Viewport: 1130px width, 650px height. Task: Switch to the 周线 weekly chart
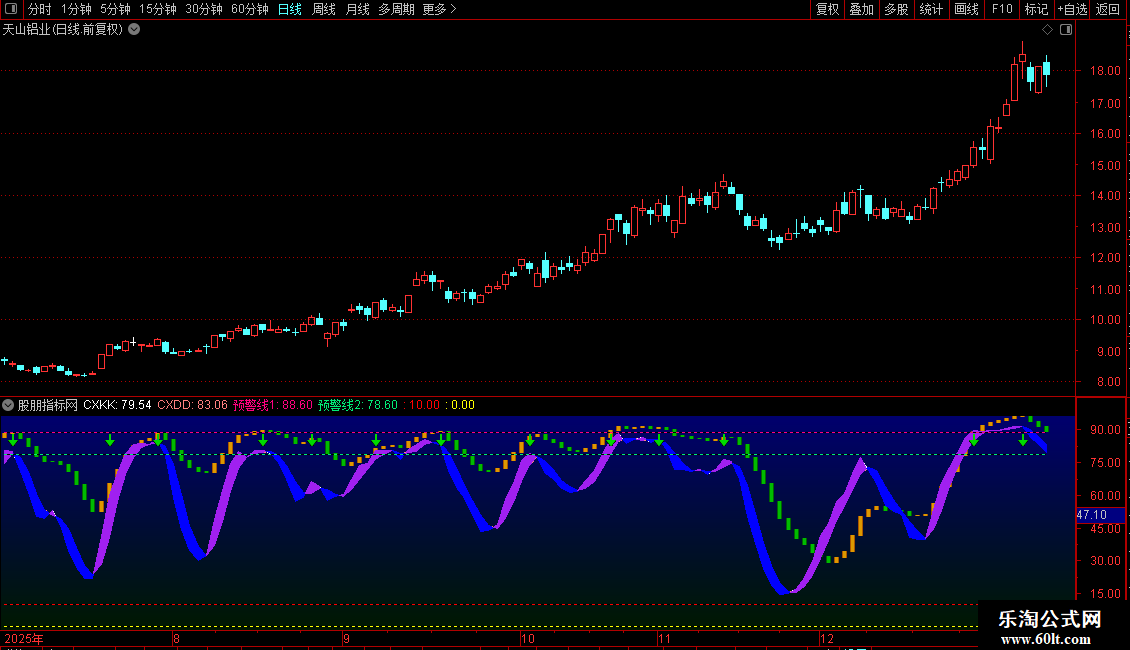click(x=323, y=9)
